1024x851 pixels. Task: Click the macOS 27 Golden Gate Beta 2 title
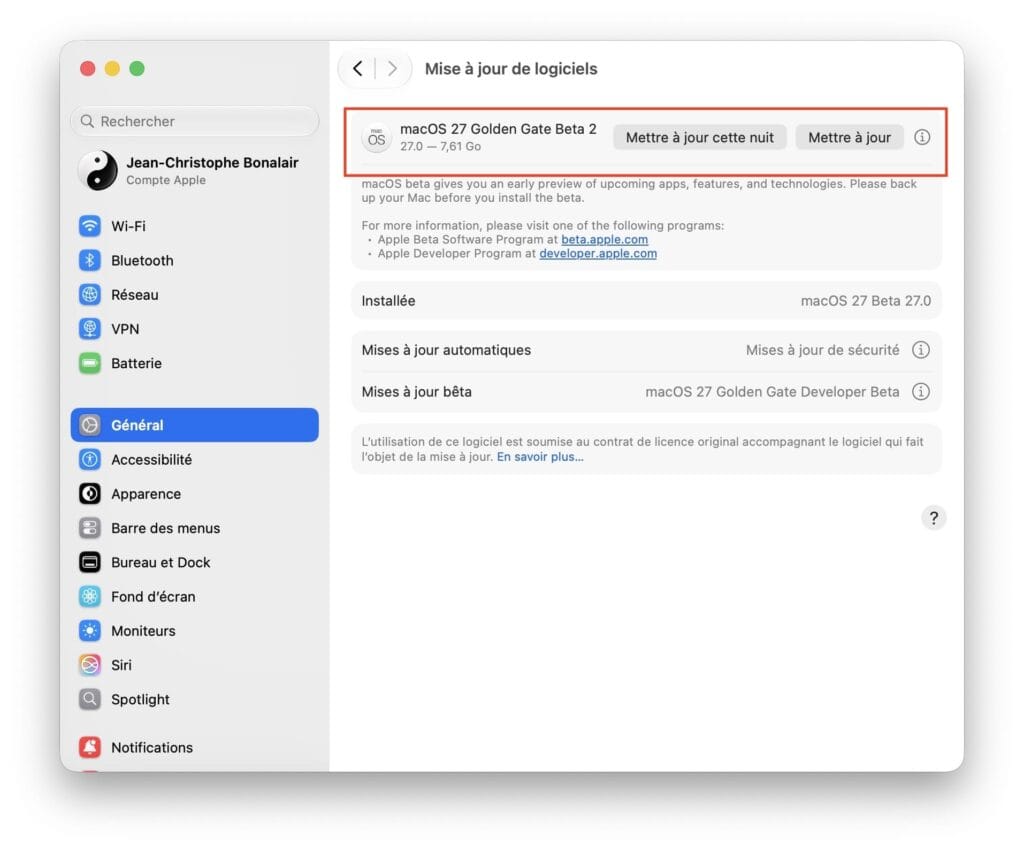498,129
